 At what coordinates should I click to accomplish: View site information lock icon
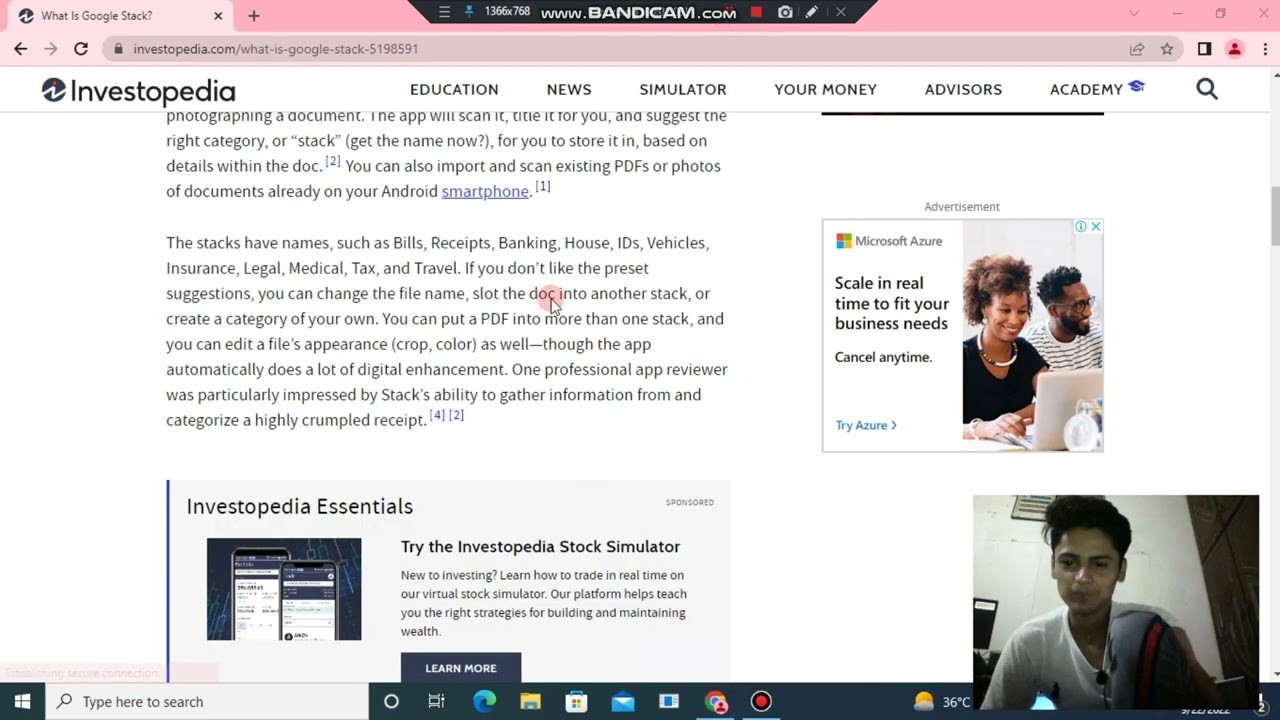point(118,48)
